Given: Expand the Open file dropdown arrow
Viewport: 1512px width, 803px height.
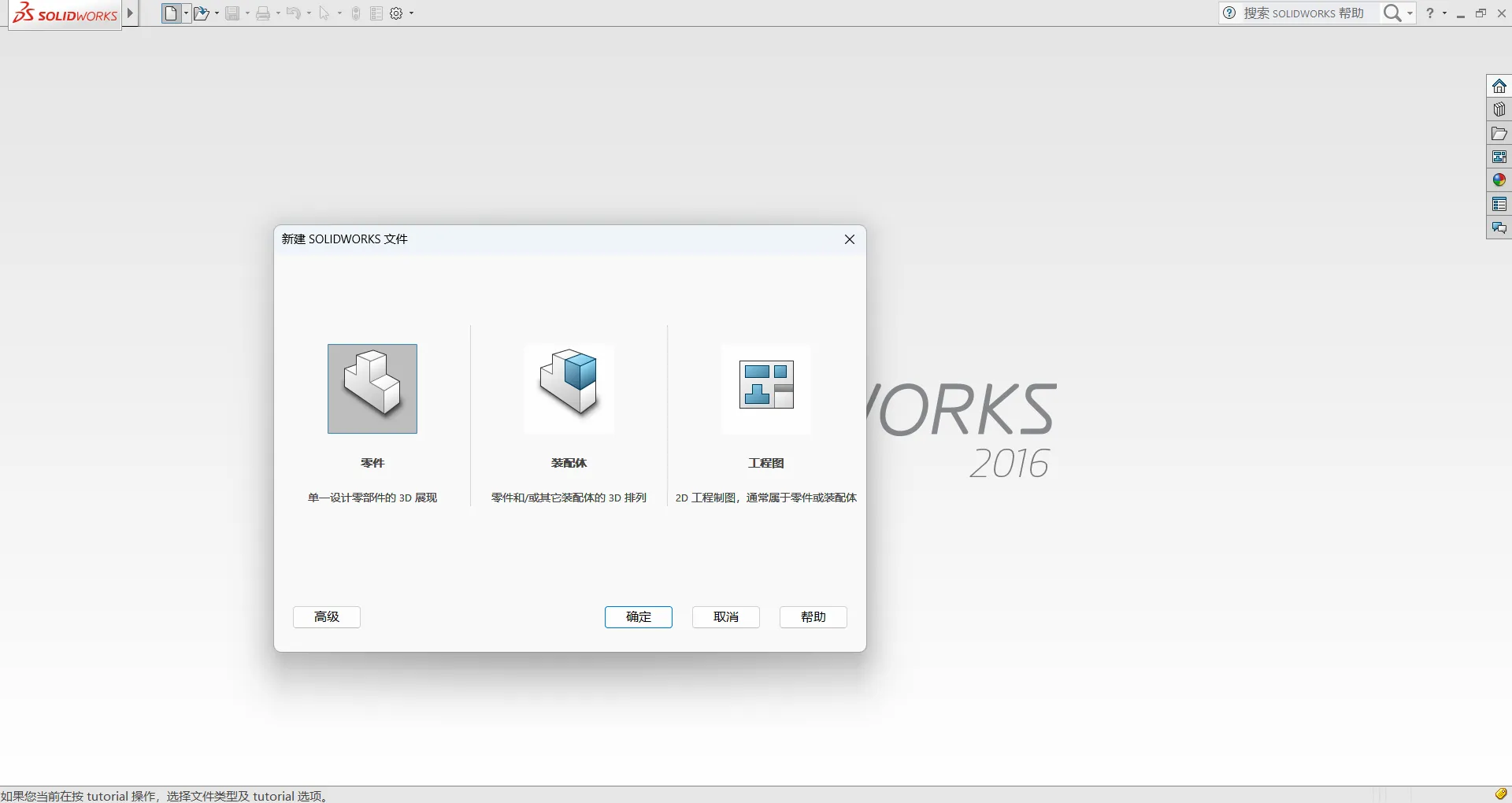Looking at the screenshot, I should pyautogui.click(x=217, y=13).
